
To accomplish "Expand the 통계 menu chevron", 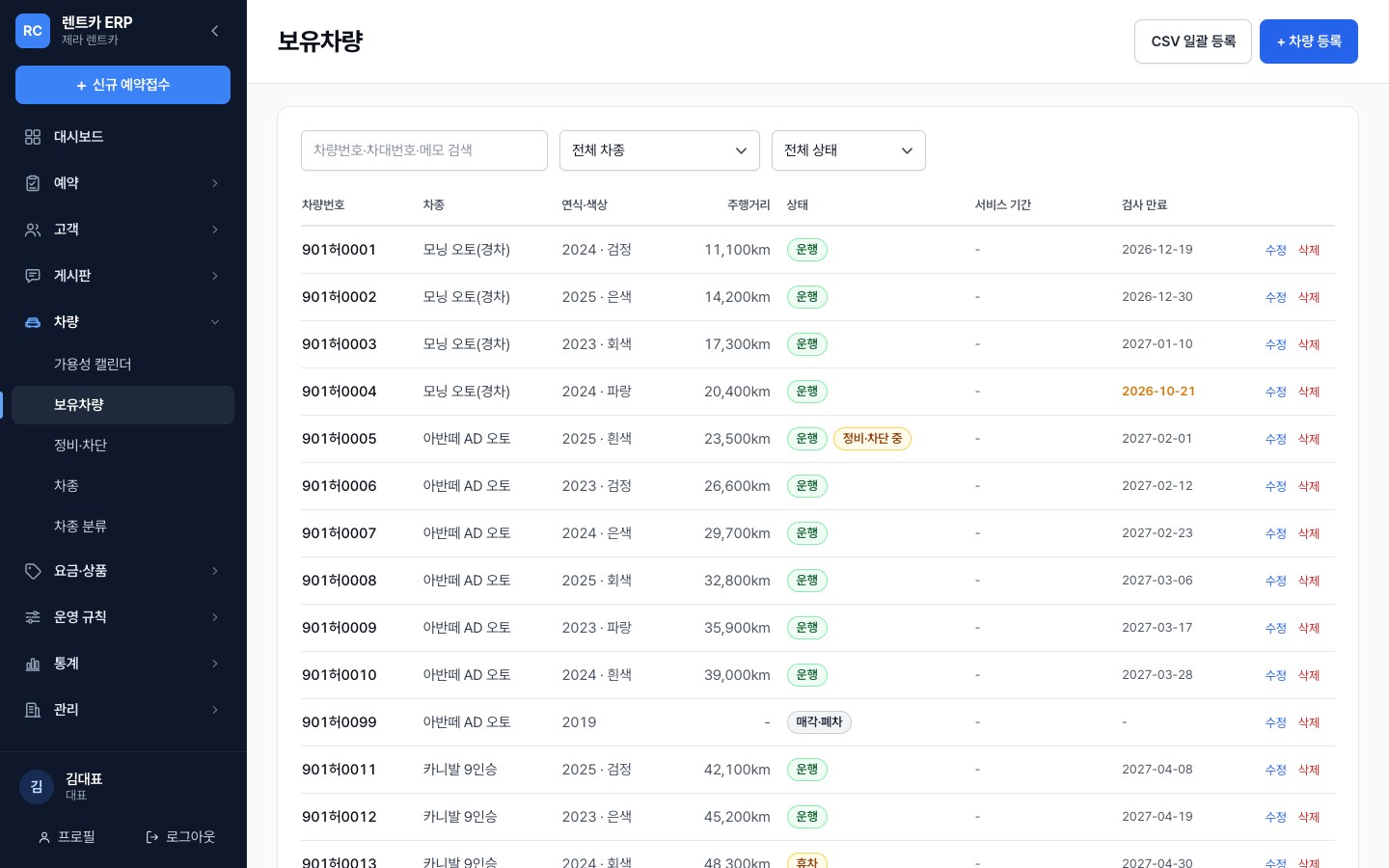I will 215,664.
